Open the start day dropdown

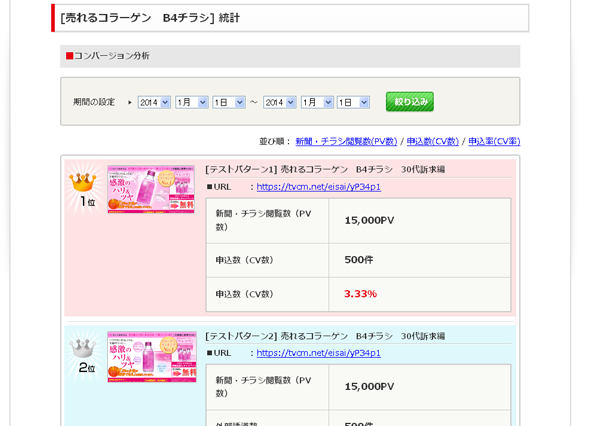(x=228, y=102)
